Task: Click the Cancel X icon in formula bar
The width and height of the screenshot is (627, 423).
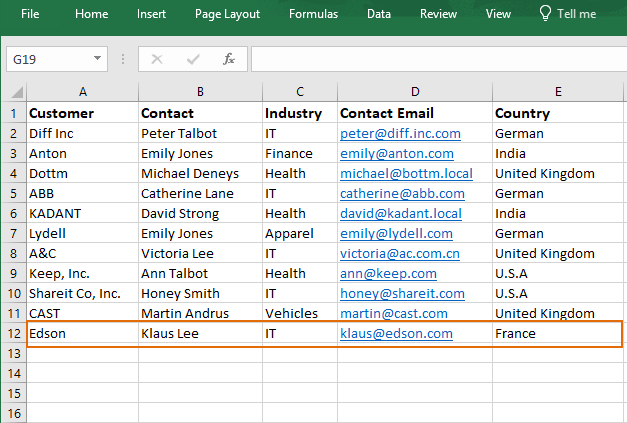Action: (157, 59)
